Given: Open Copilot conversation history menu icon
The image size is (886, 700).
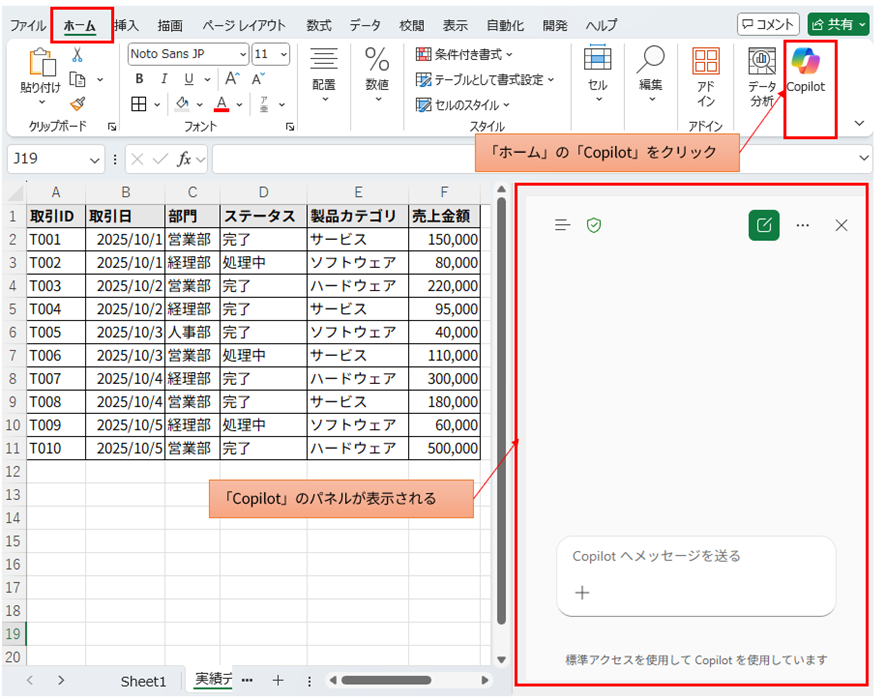Looking at the screenshot, I should [563, 225].
